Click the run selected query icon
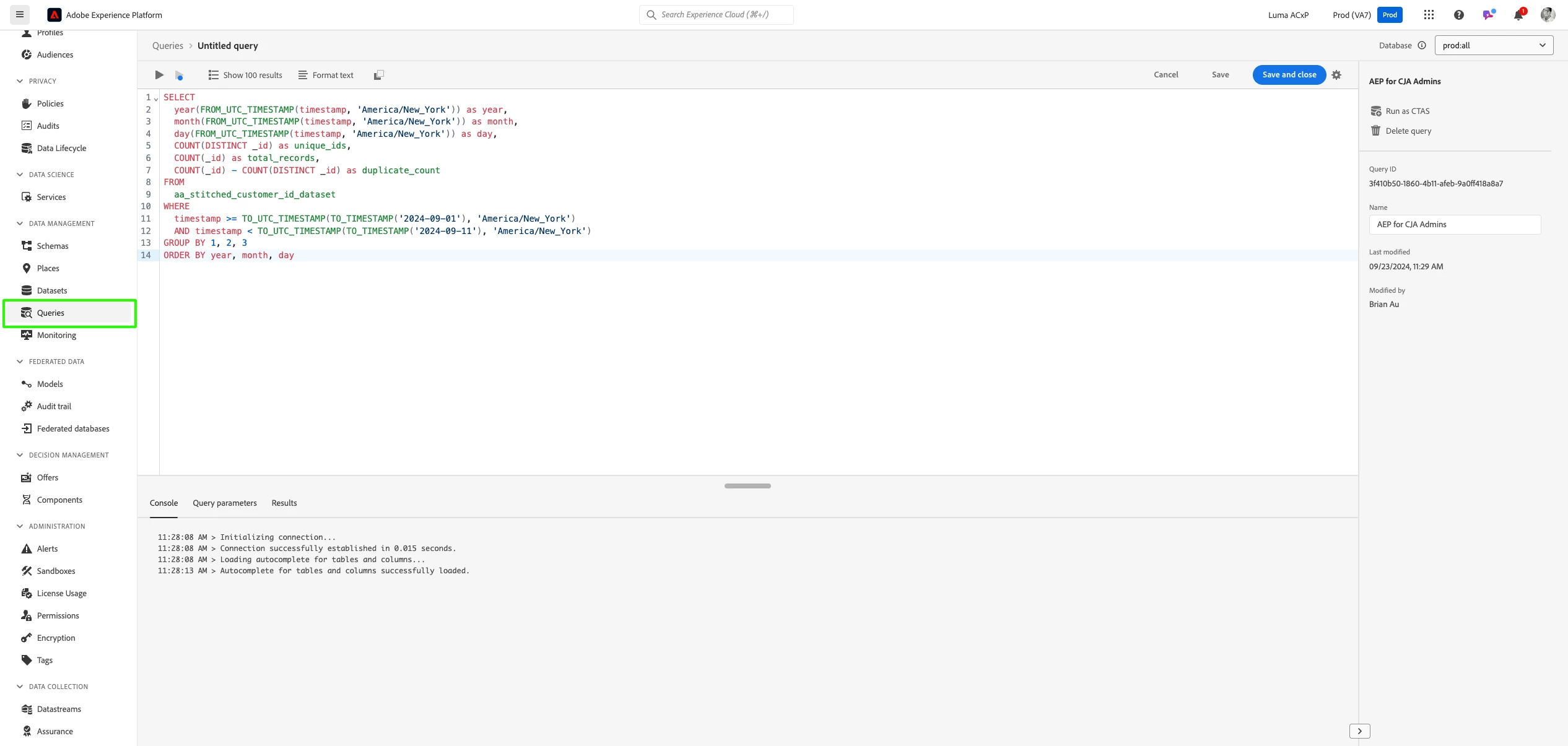Screen dimensions: 1568x746 click(x=179, y=76)
